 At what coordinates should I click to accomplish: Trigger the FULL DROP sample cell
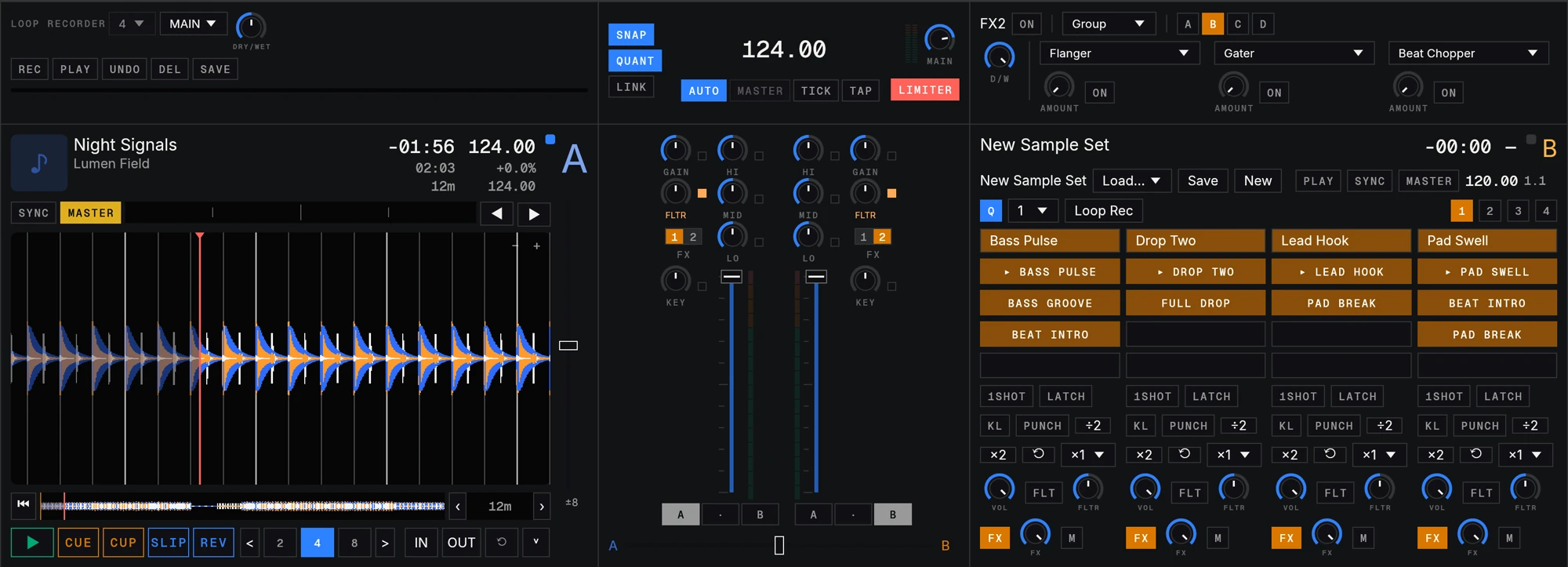pyautogui.click(x=1195, y=303)
